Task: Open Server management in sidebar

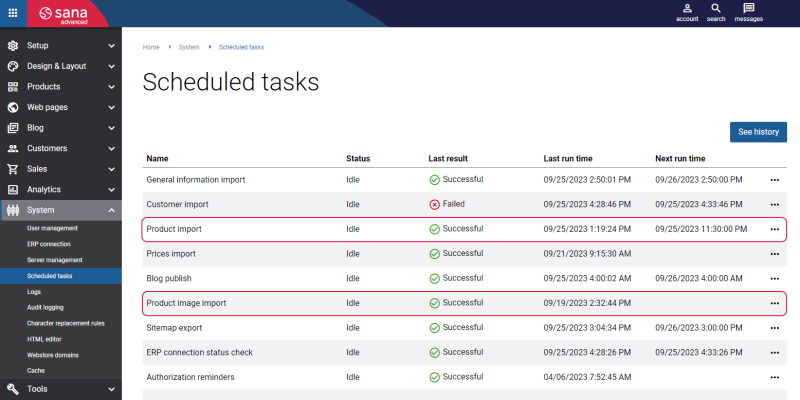Action: coord(54,260)
